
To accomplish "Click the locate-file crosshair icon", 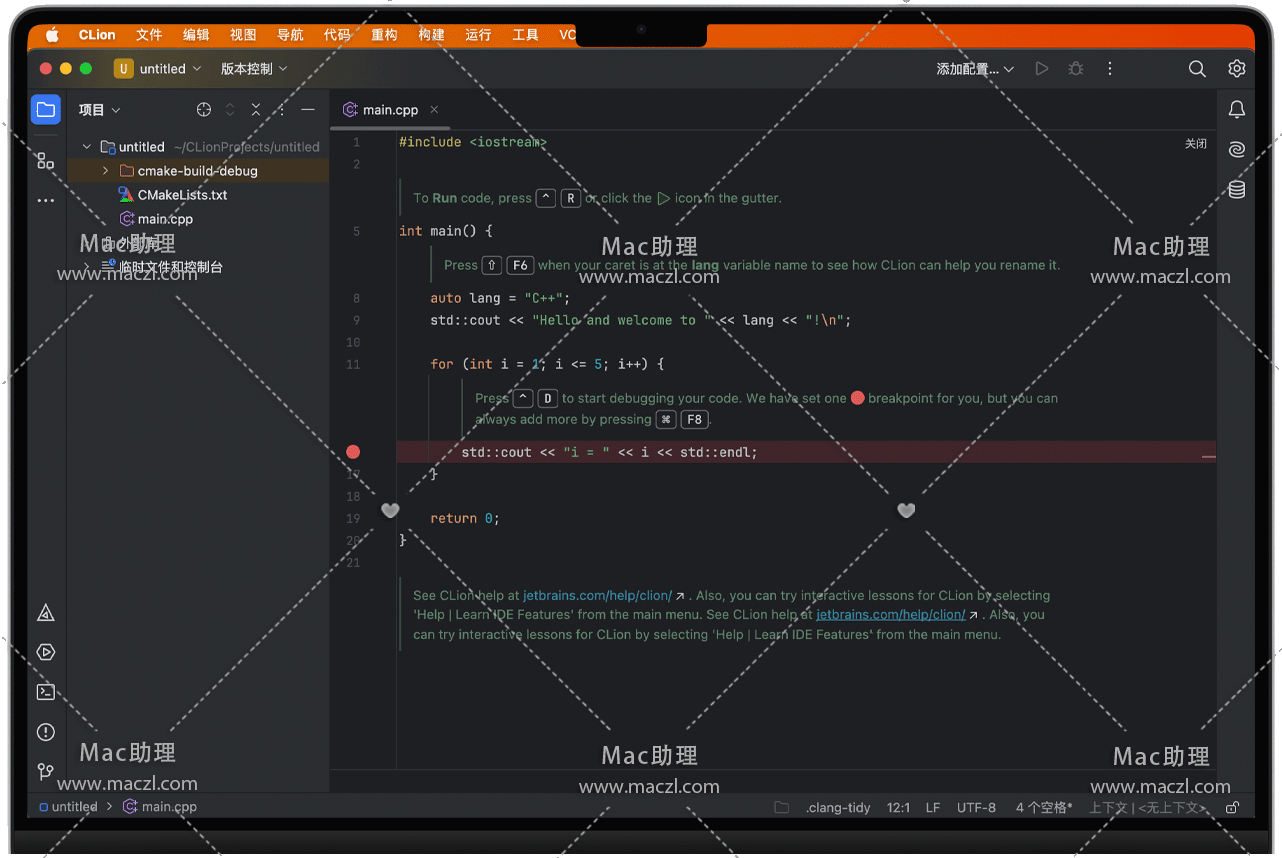I will pyautogui.click(x=204, y=110).
